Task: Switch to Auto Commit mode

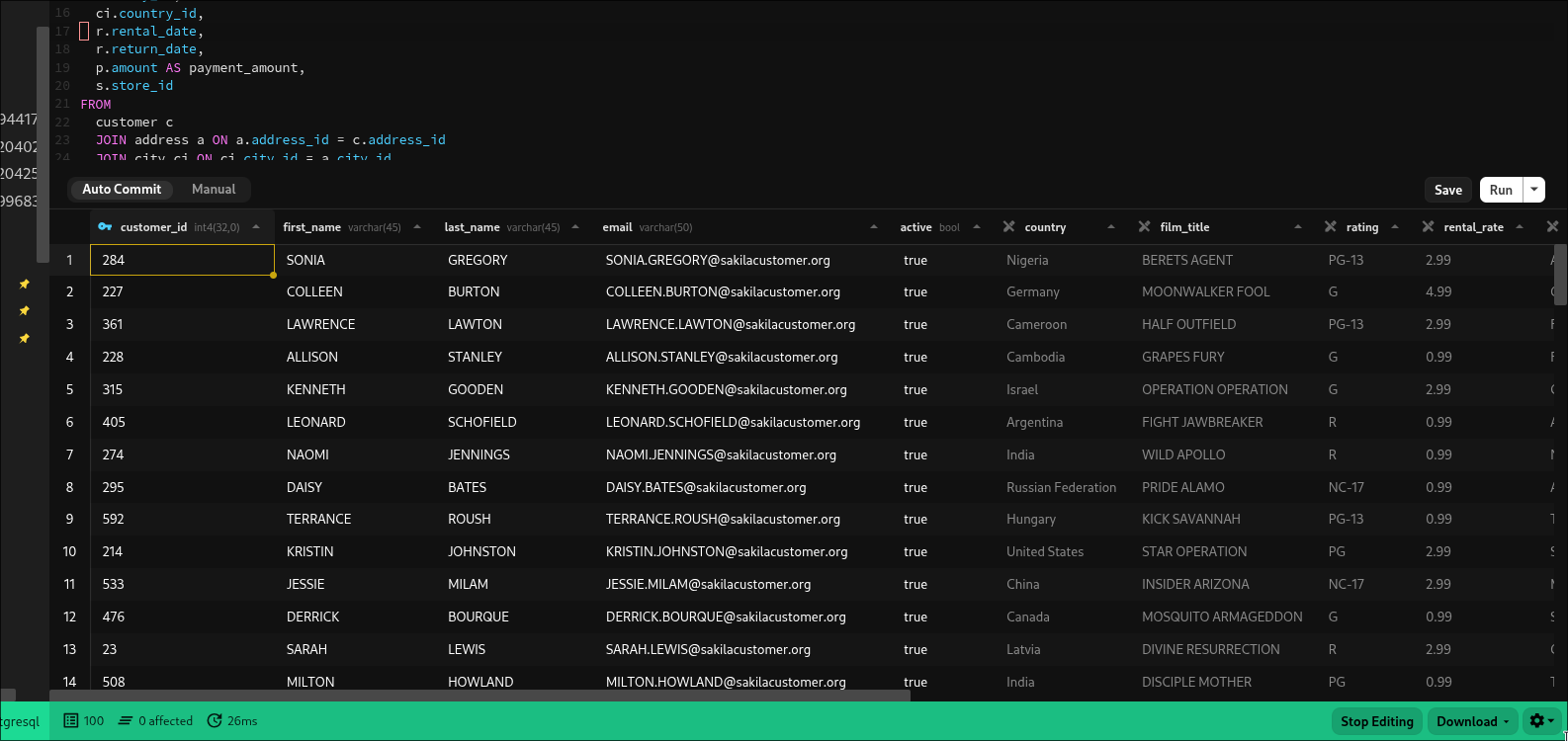Action: pos(122,190)
